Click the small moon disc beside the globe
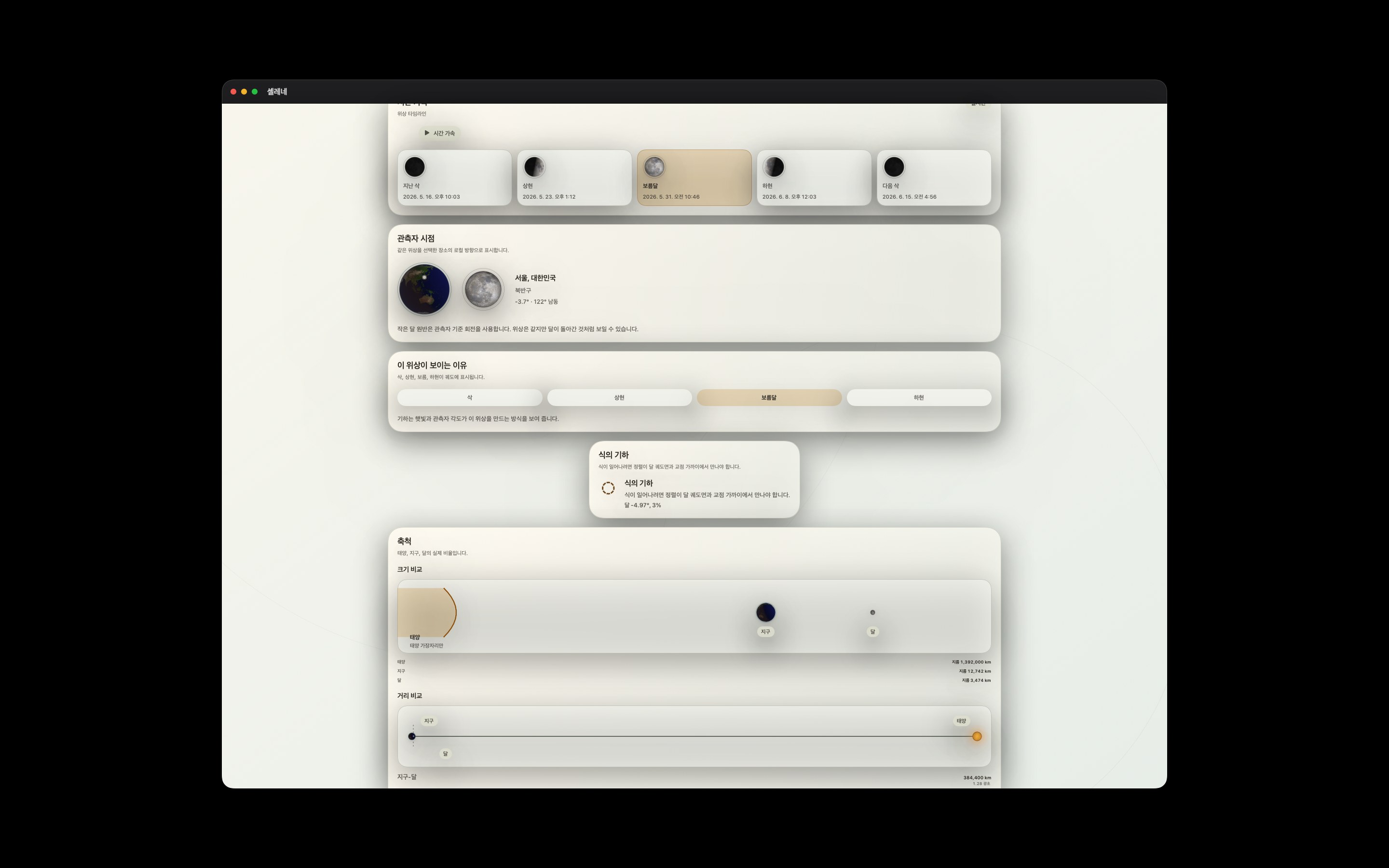Viewport: 1389px width, 868px height. tap(483, 289)
